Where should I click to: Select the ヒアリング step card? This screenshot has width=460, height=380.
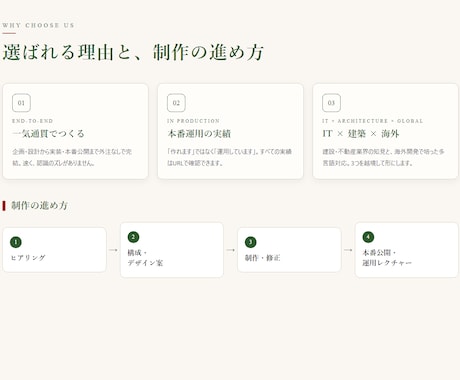[54, 250]
